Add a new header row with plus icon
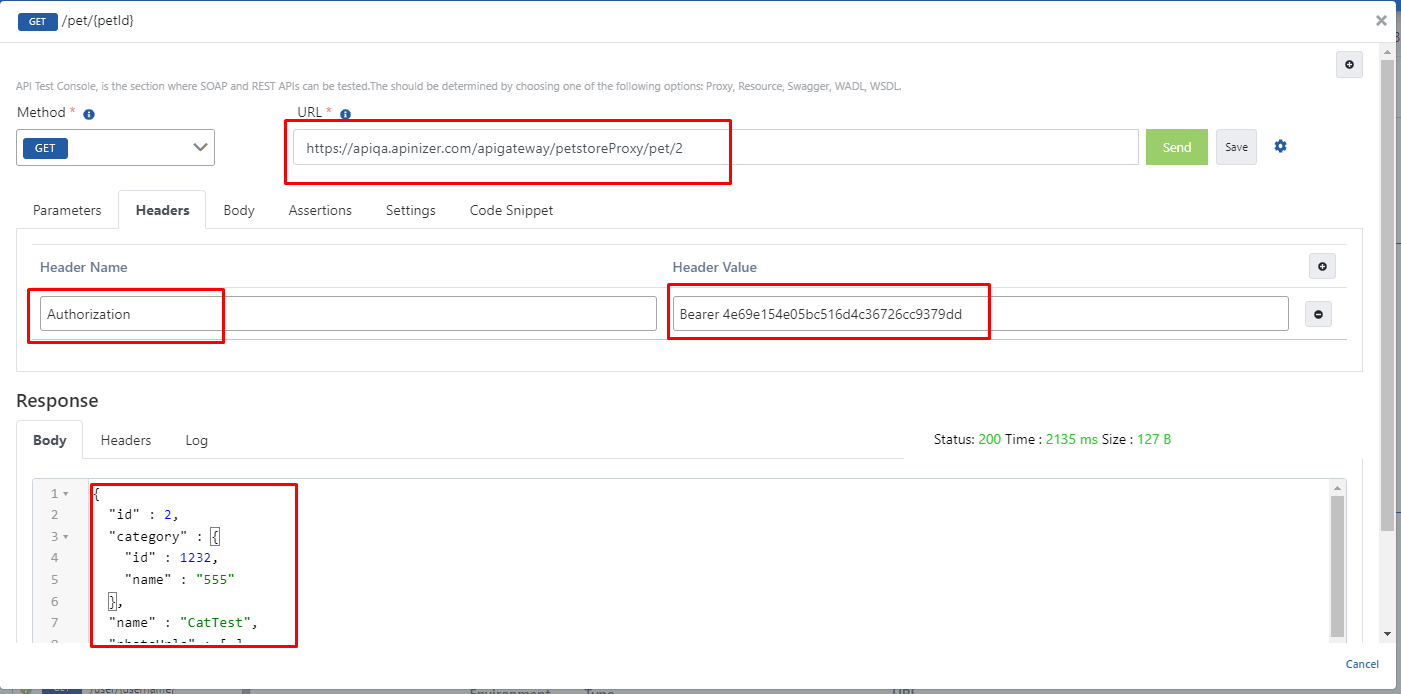Screen dimensions: 1401x694 (x=1322, y=266)
